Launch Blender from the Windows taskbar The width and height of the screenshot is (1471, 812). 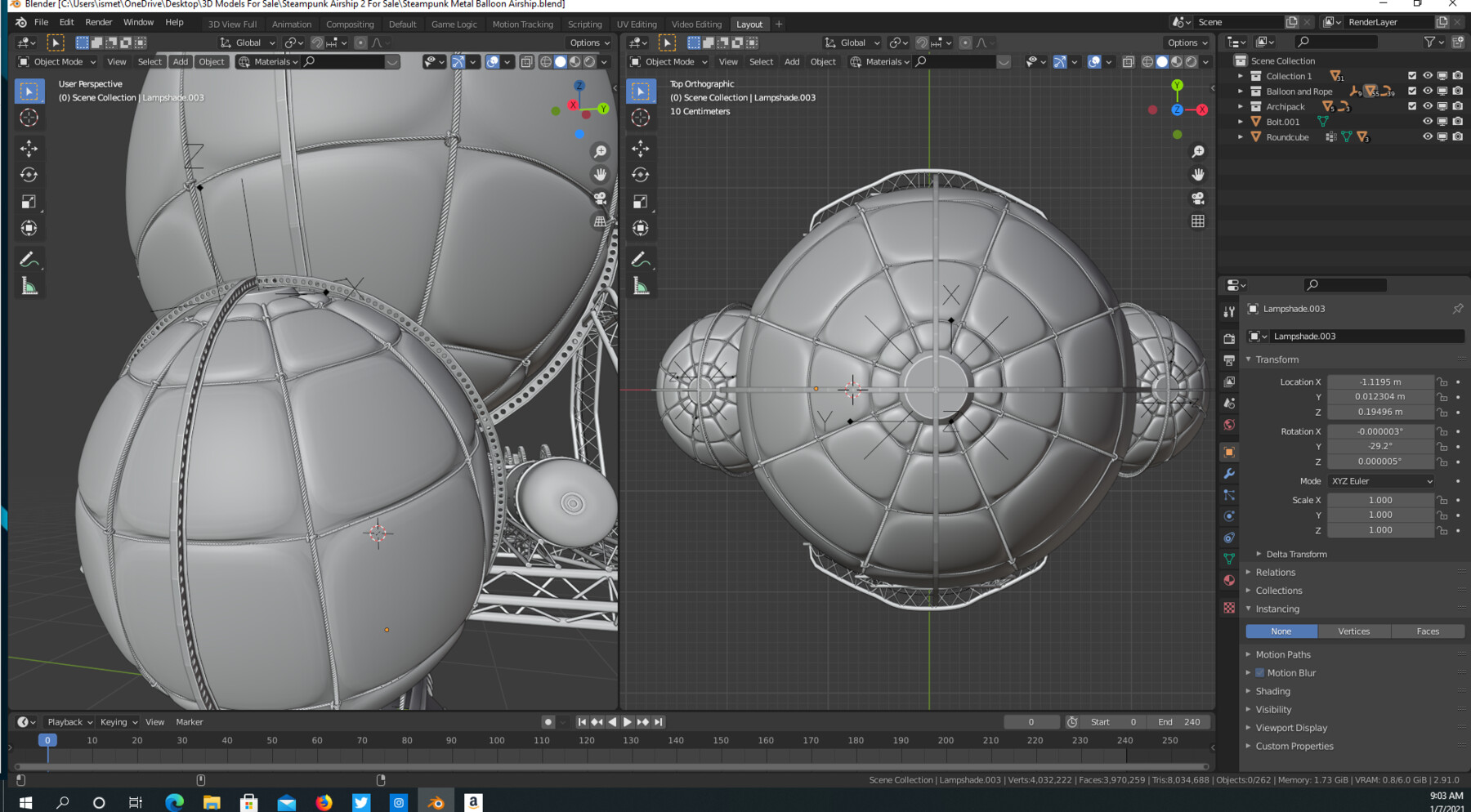click(435, 801)
